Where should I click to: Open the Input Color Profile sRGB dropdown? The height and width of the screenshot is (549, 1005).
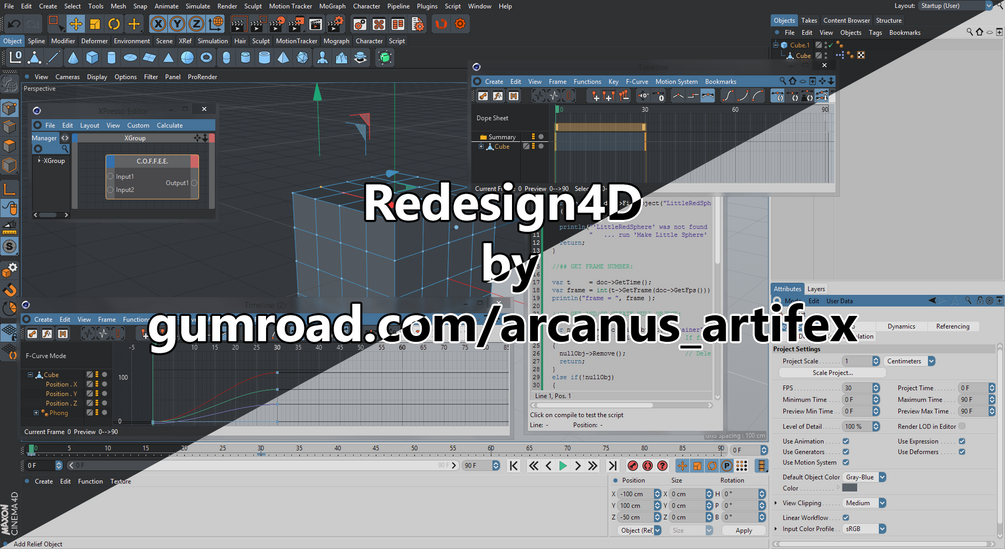(864, 529)
